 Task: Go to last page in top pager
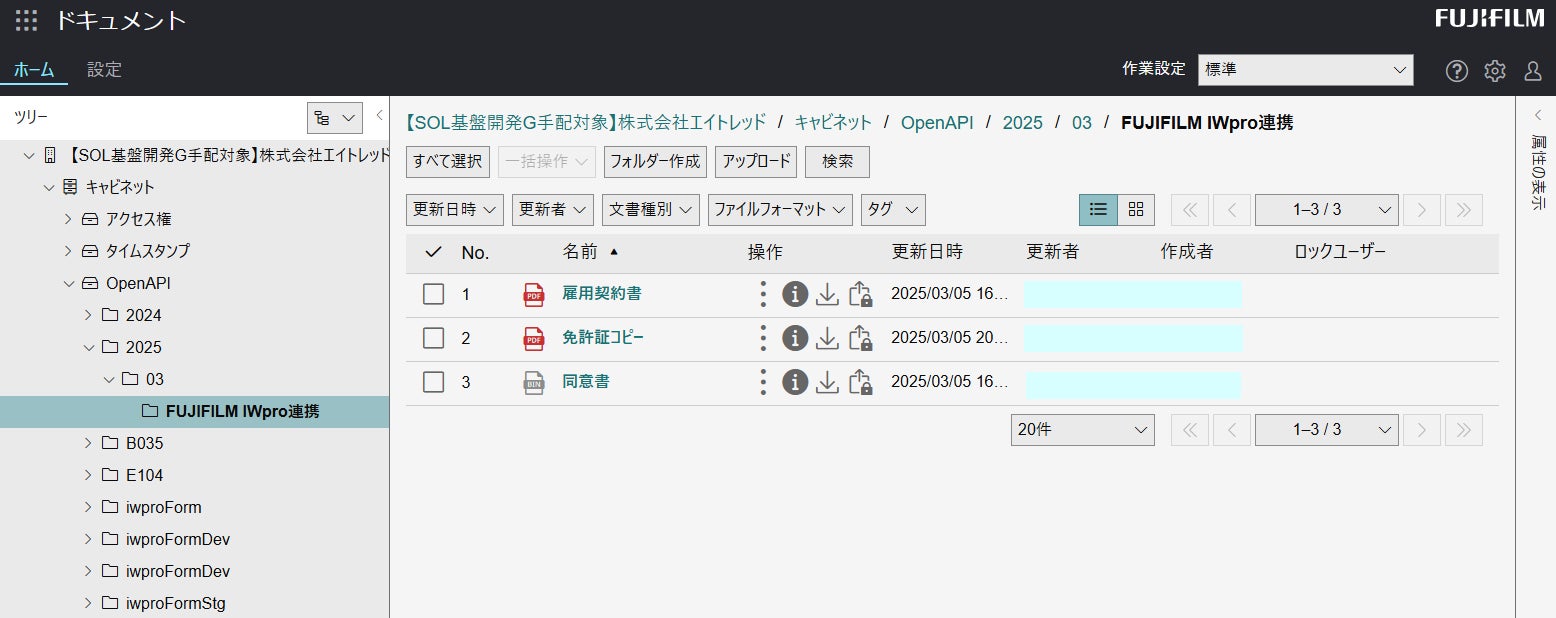pyautogui.click(x=1464, y=210)
